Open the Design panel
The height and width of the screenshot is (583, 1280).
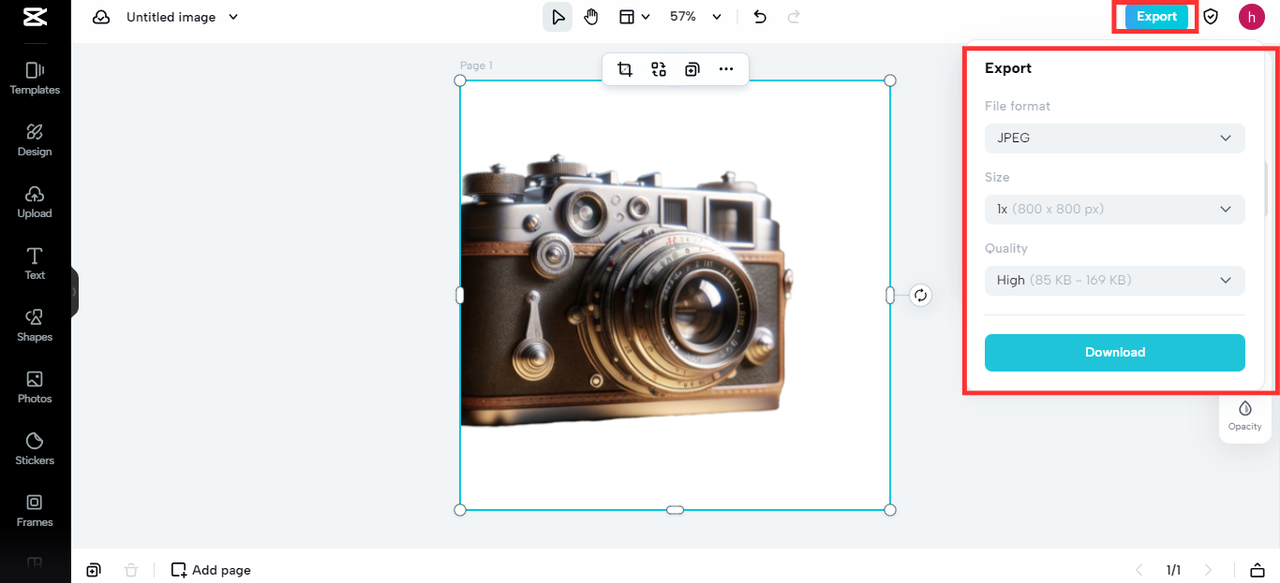[35, 140]
